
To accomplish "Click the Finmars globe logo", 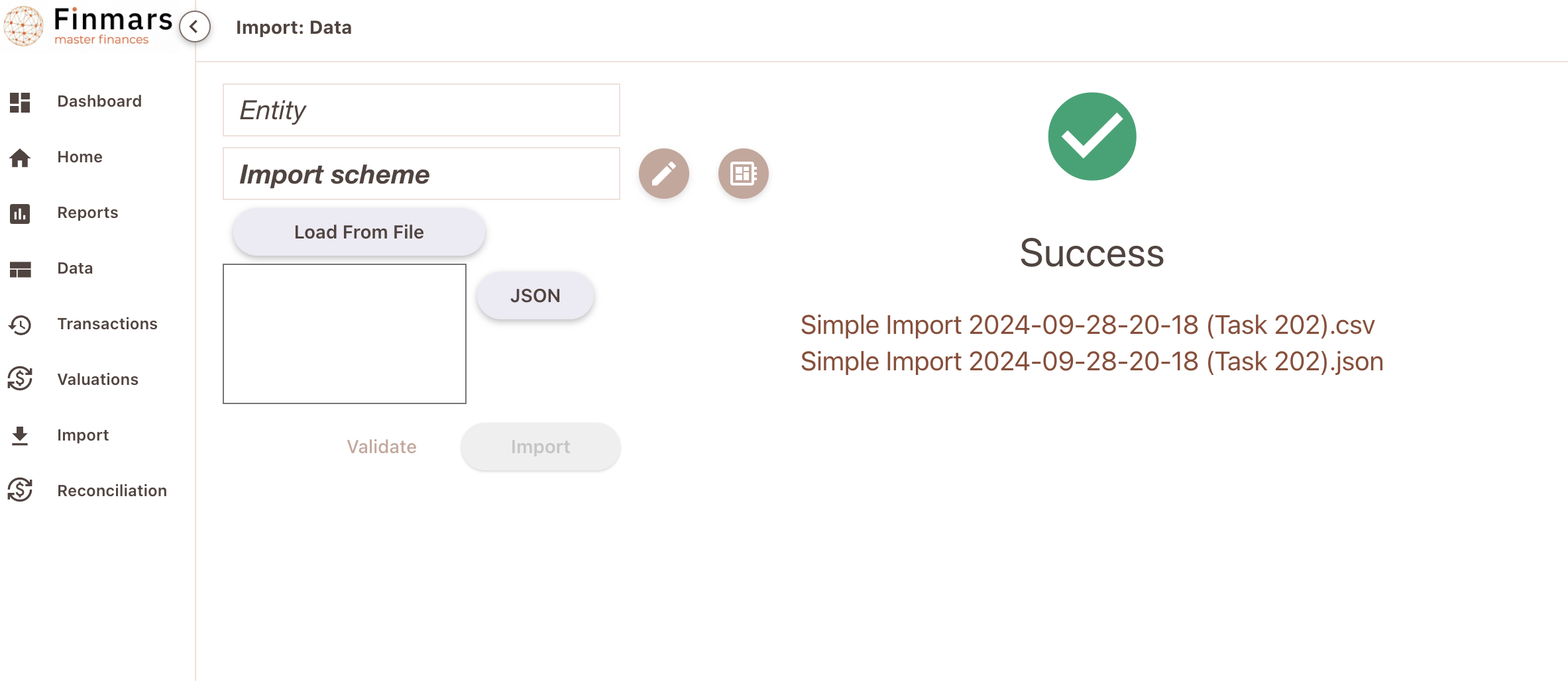I will pyautogui.click(x=23, y=26).
